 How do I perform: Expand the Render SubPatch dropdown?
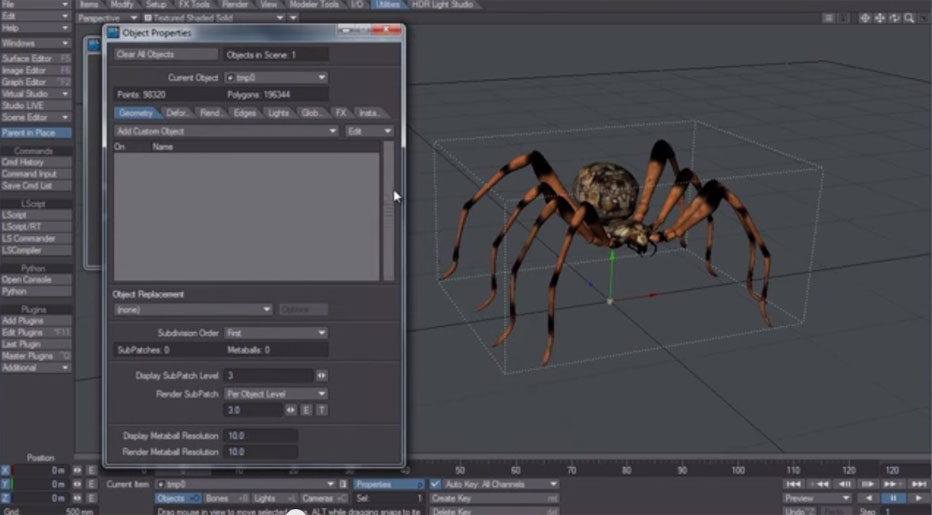pos(275,394)
